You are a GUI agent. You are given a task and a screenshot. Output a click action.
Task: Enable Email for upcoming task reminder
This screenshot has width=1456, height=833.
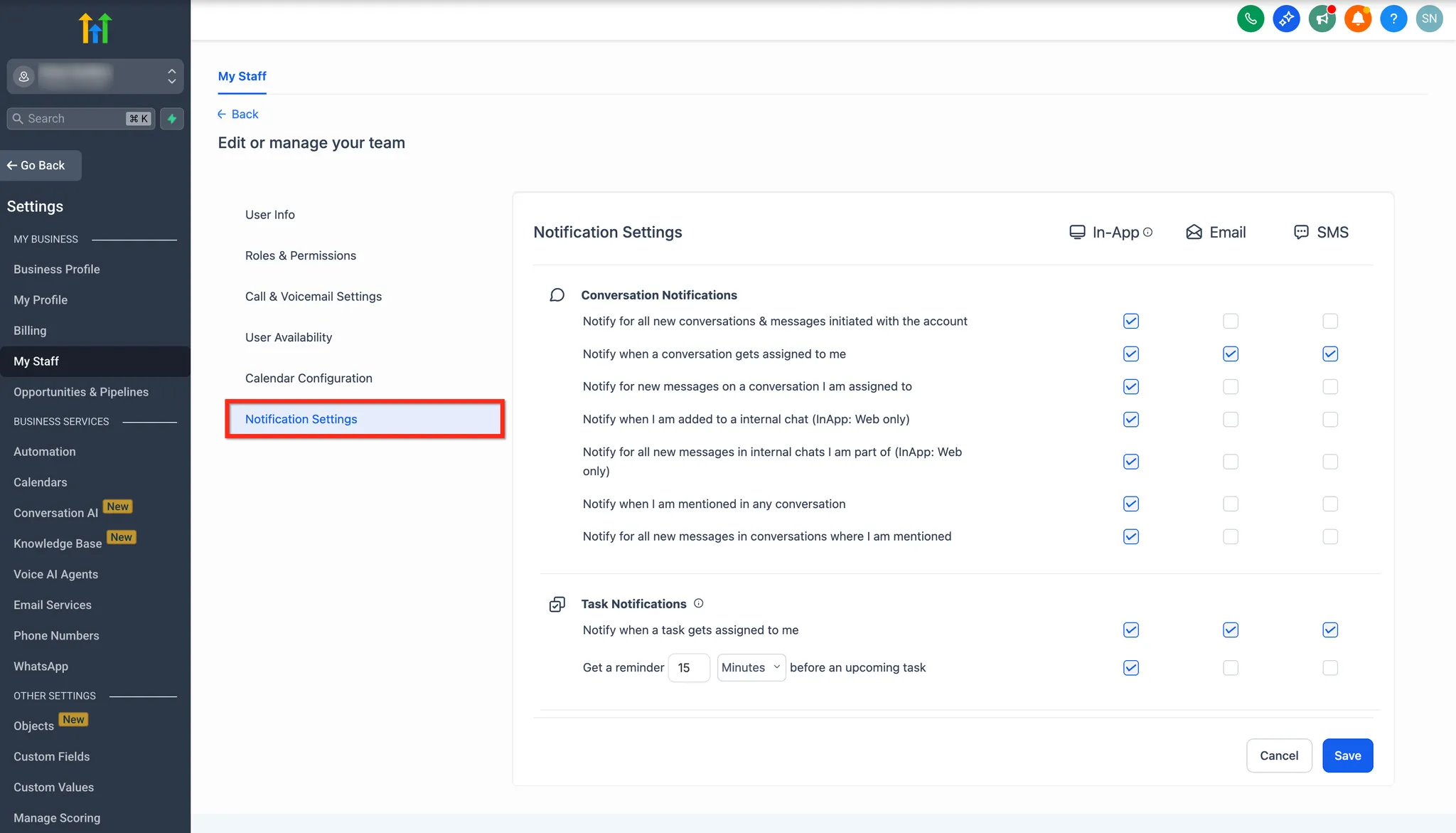[x=1231, y=668]
